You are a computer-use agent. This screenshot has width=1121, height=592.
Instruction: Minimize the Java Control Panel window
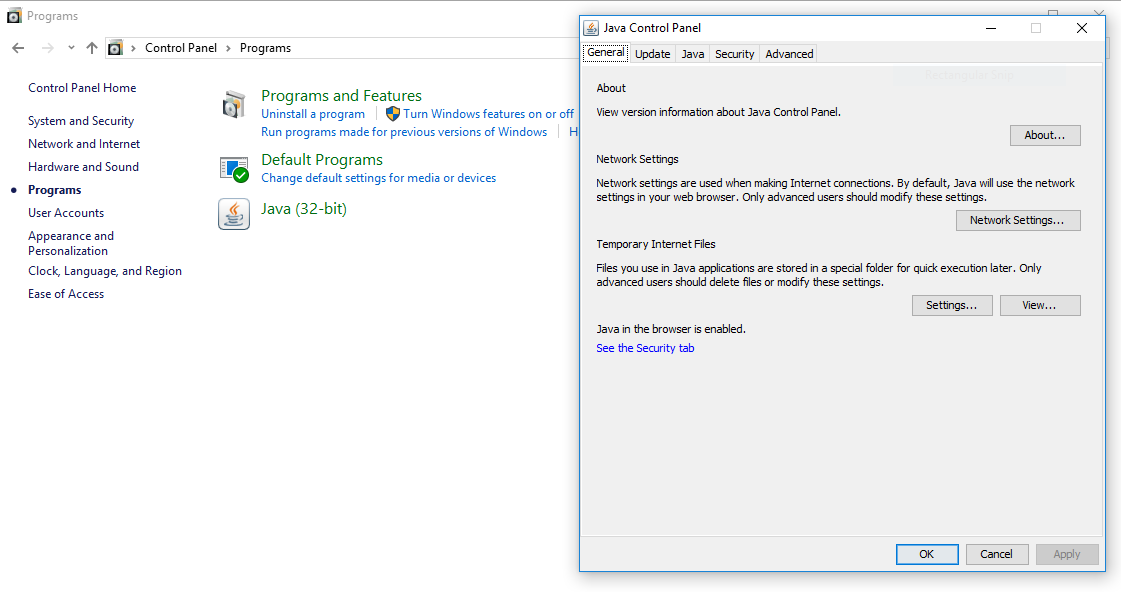point(991,28)
